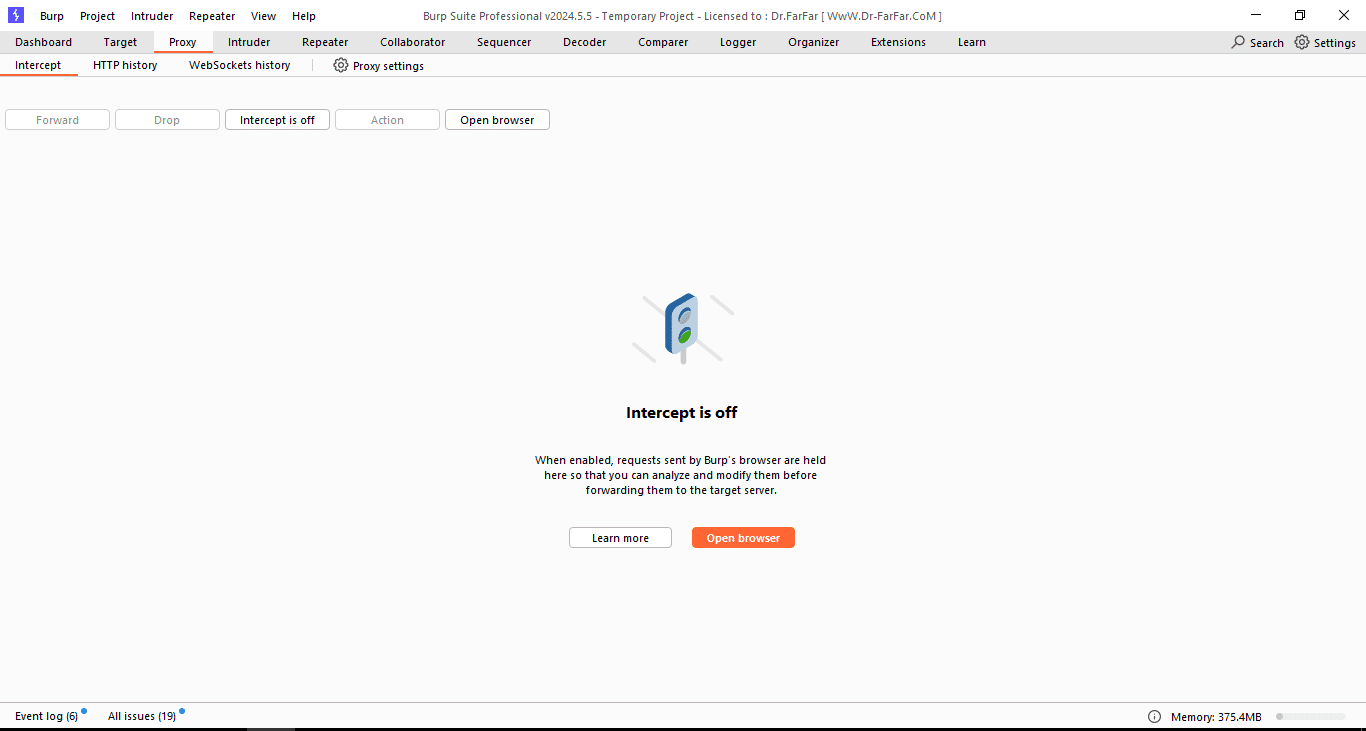Switch to the Collaborator tab
1366x731 pixels.
click(x=413, y=42)
